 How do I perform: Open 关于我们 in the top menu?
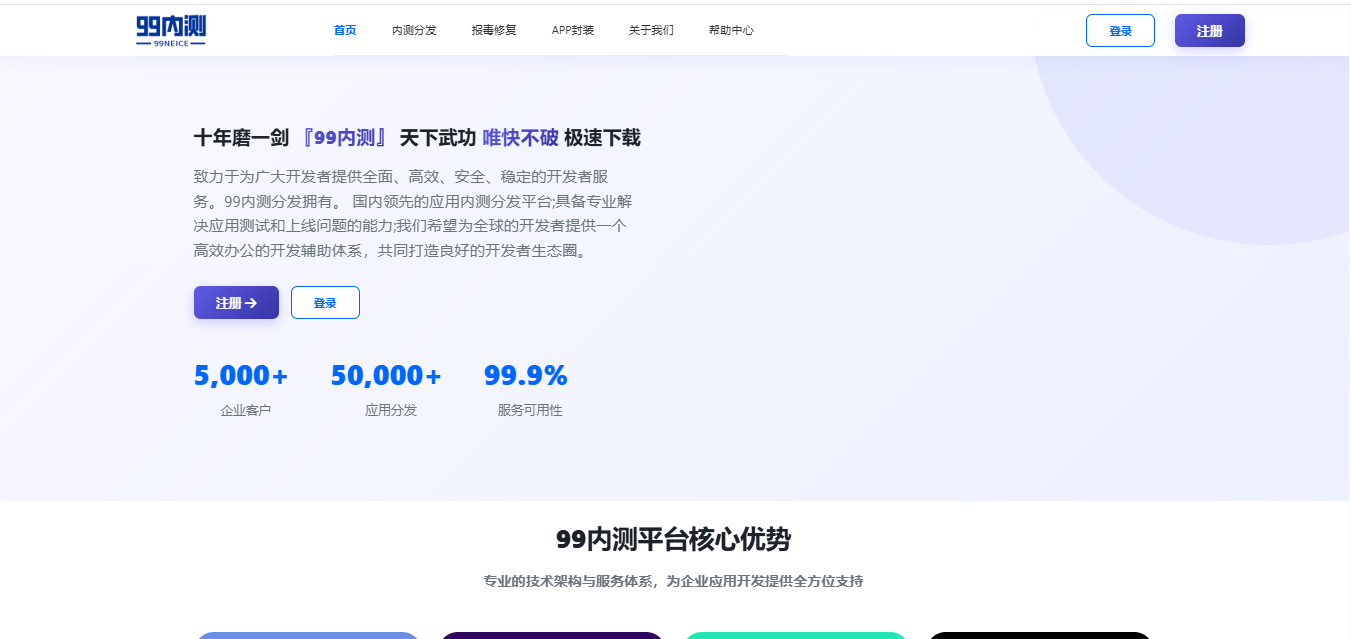(651, 30)
